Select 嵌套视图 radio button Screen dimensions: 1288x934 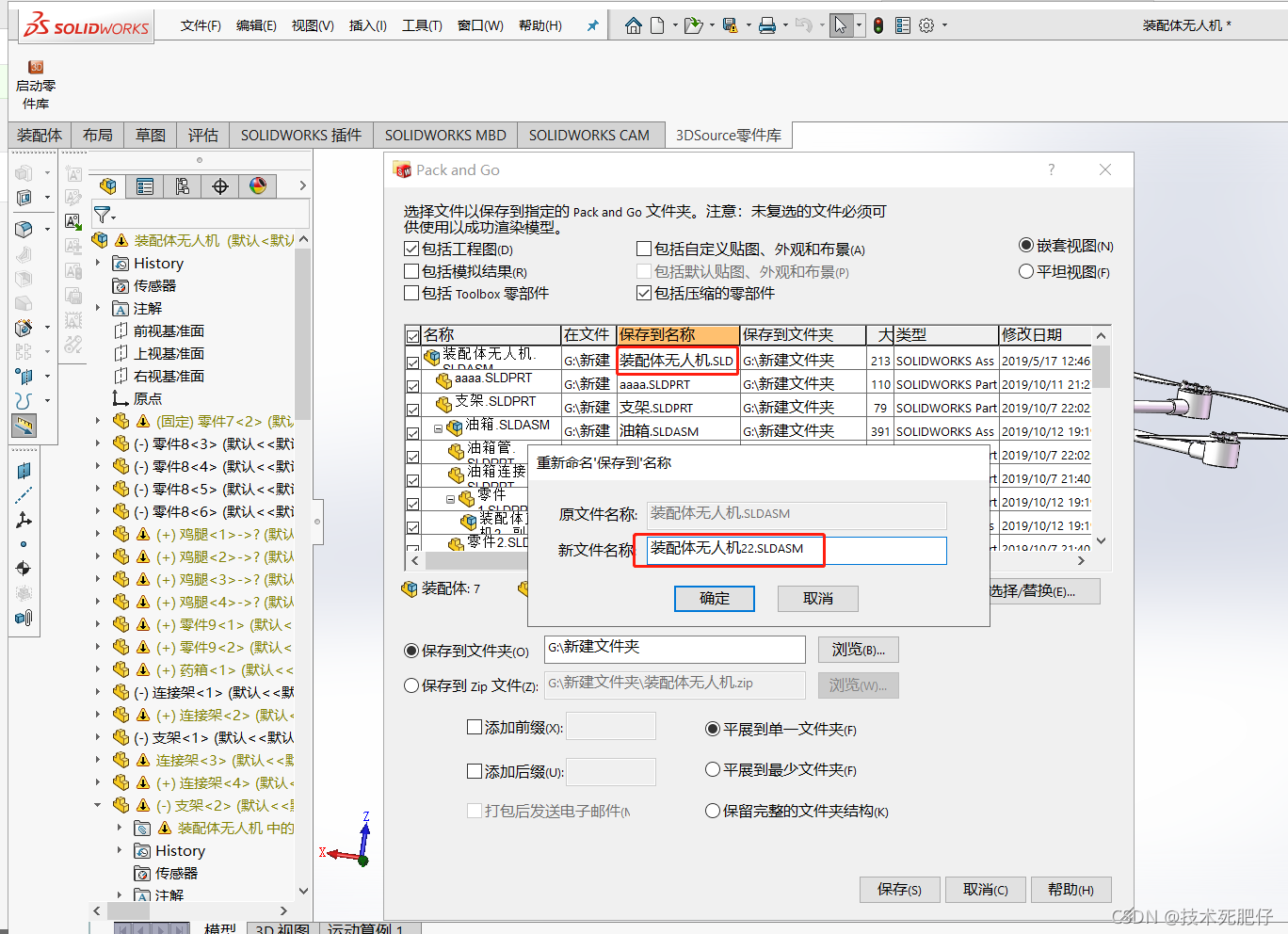click(x=1026, y=246)
